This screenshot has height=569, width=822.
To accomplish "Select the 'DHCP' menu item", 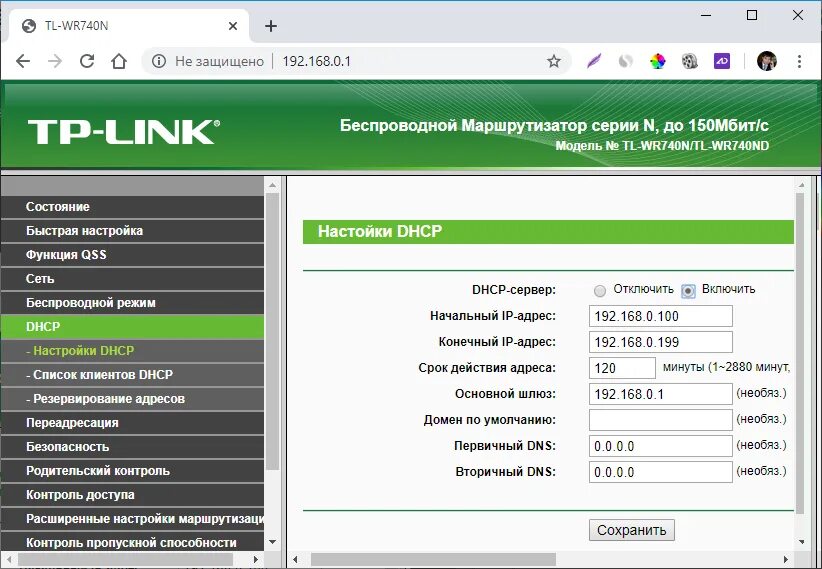I will (x=132, y=327).
